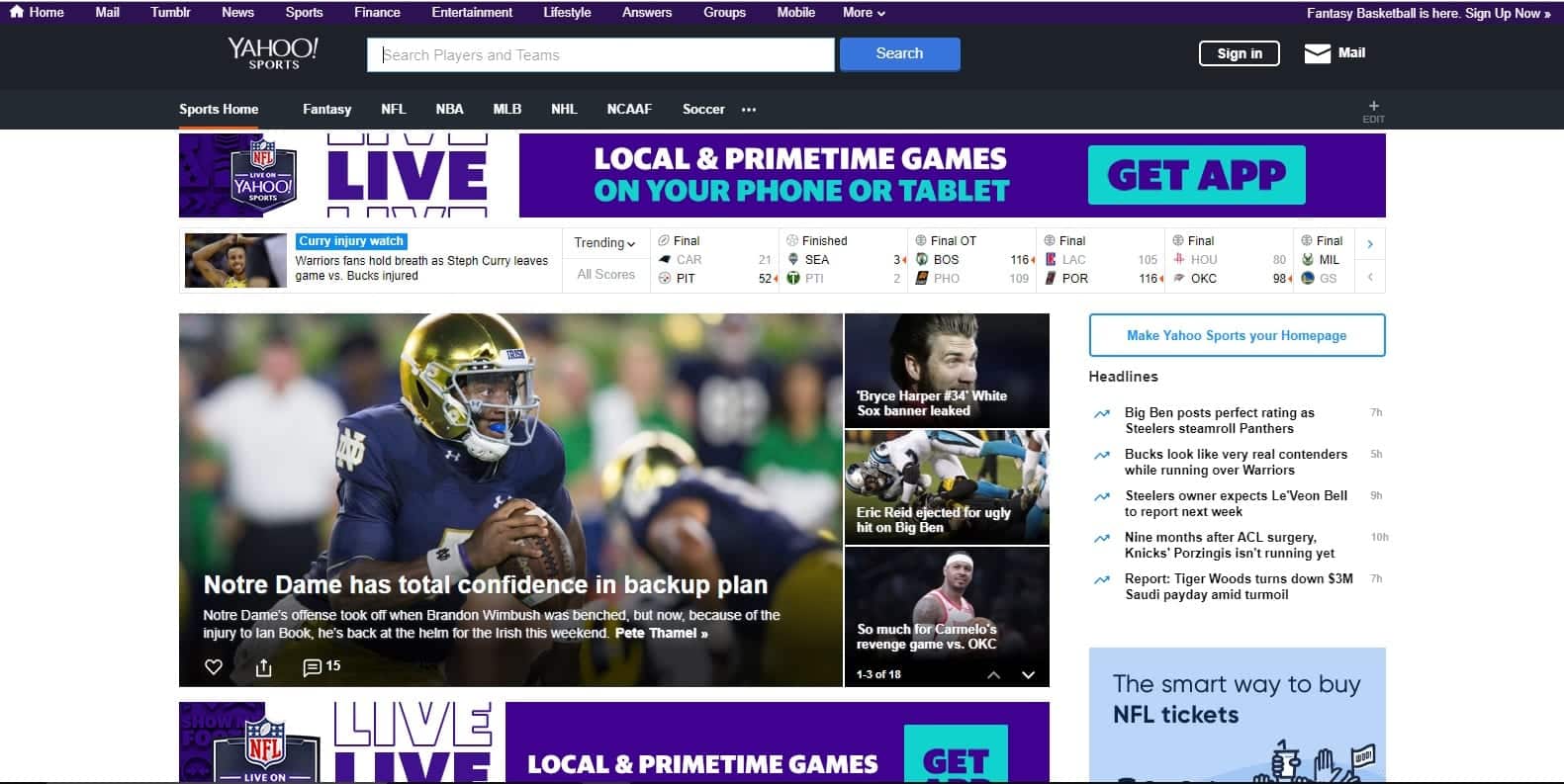Image resolution: width=1564 pixels, height=784 pixels.
Task: Select All Scores tab
Action: (605, 275)
